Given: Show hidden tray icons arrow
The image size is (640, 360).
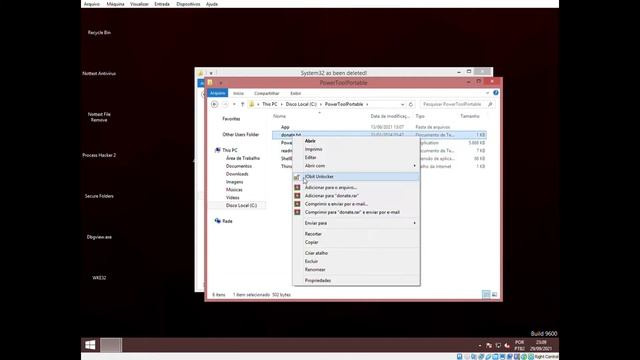Looking at the screenshot, I should click(480, 345).
